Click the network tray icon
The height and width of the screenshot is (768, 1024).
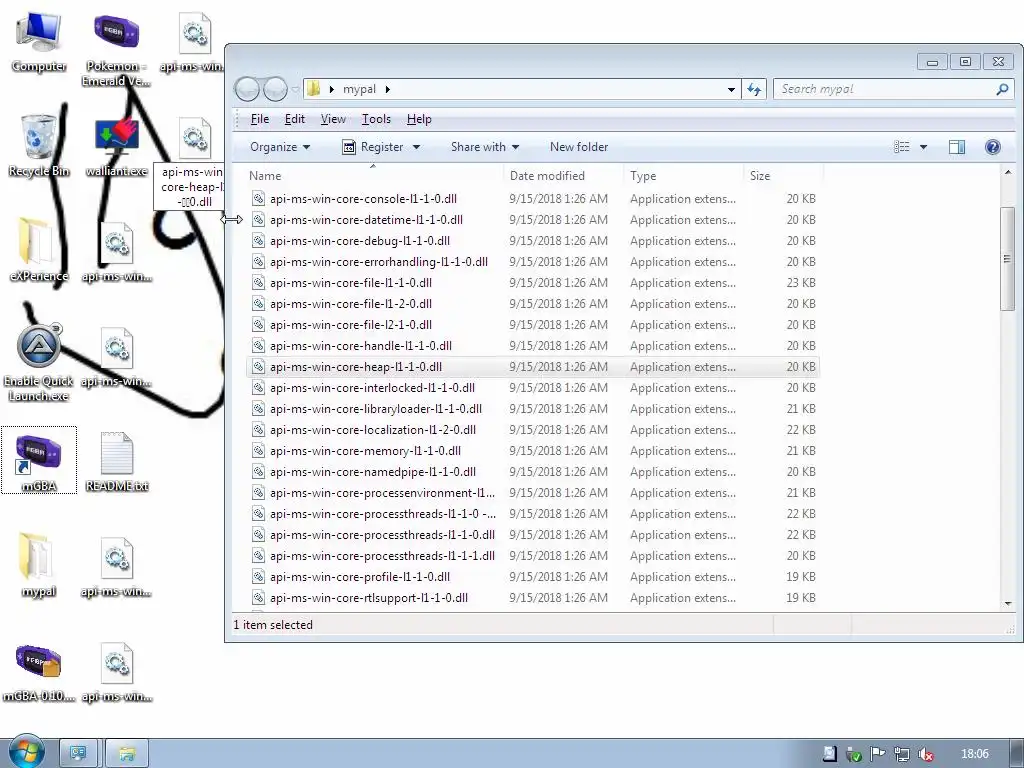[x=902, y=754]
